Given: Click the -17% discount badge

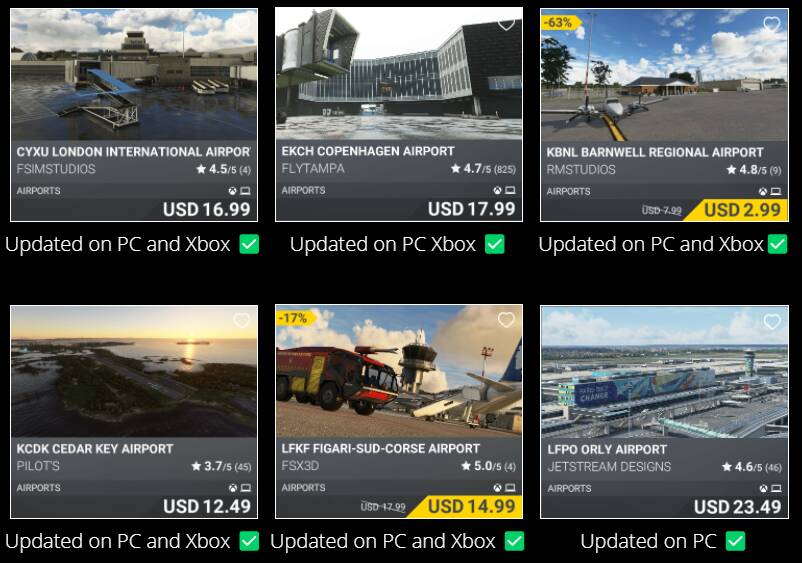Looking at the screenshot, I should coord(295,318).
